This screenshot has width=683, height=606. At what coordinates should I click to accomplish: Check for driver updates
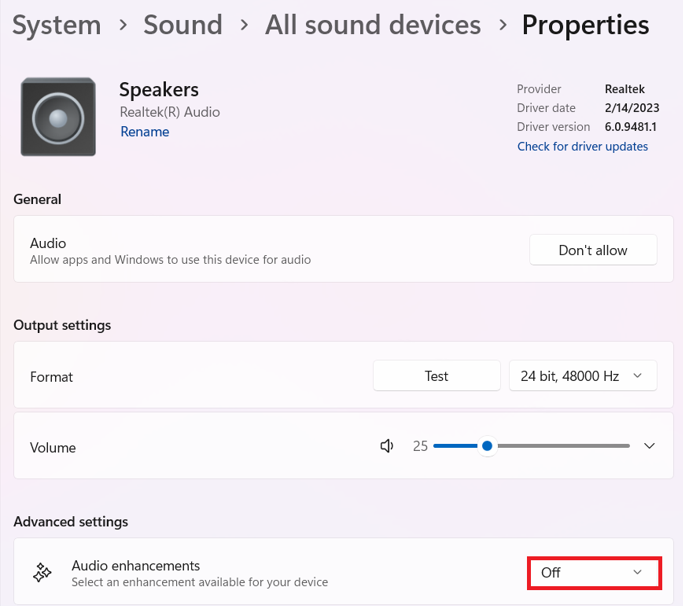[582, 146]
